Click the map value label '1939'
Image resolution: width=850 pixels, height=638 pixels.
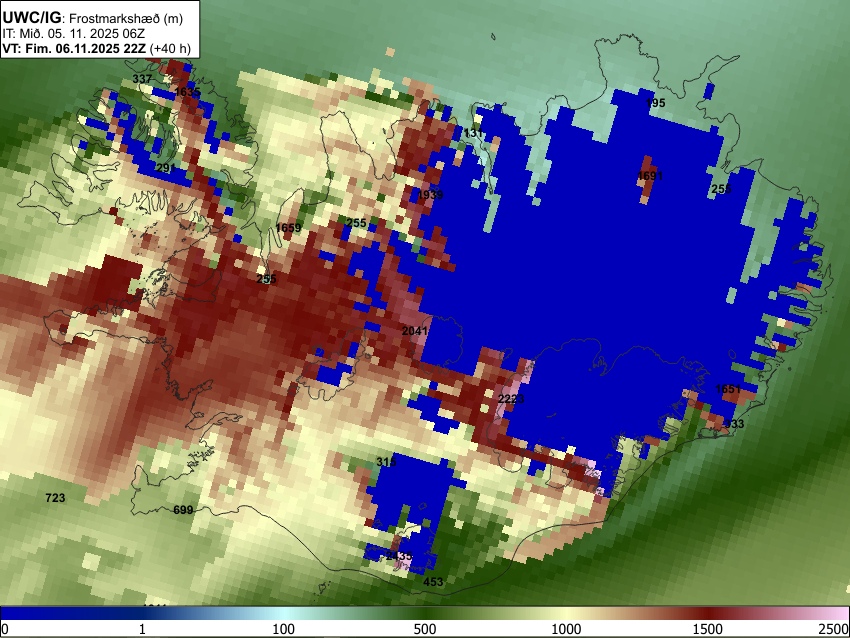pos(430,195)
